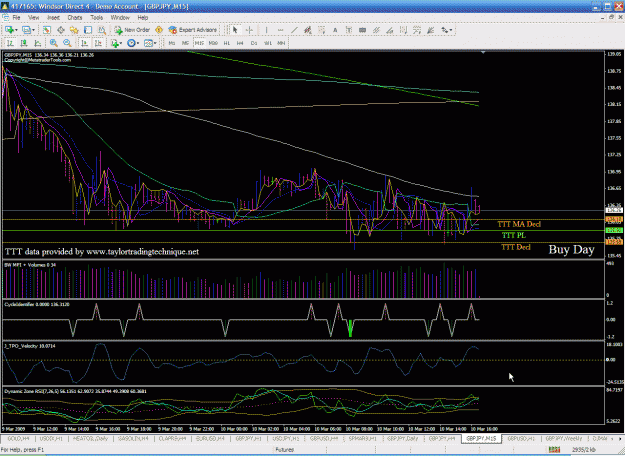Screen dimensions: 625x456
Task: Open the Tools menu
Action: click(96, 18)
